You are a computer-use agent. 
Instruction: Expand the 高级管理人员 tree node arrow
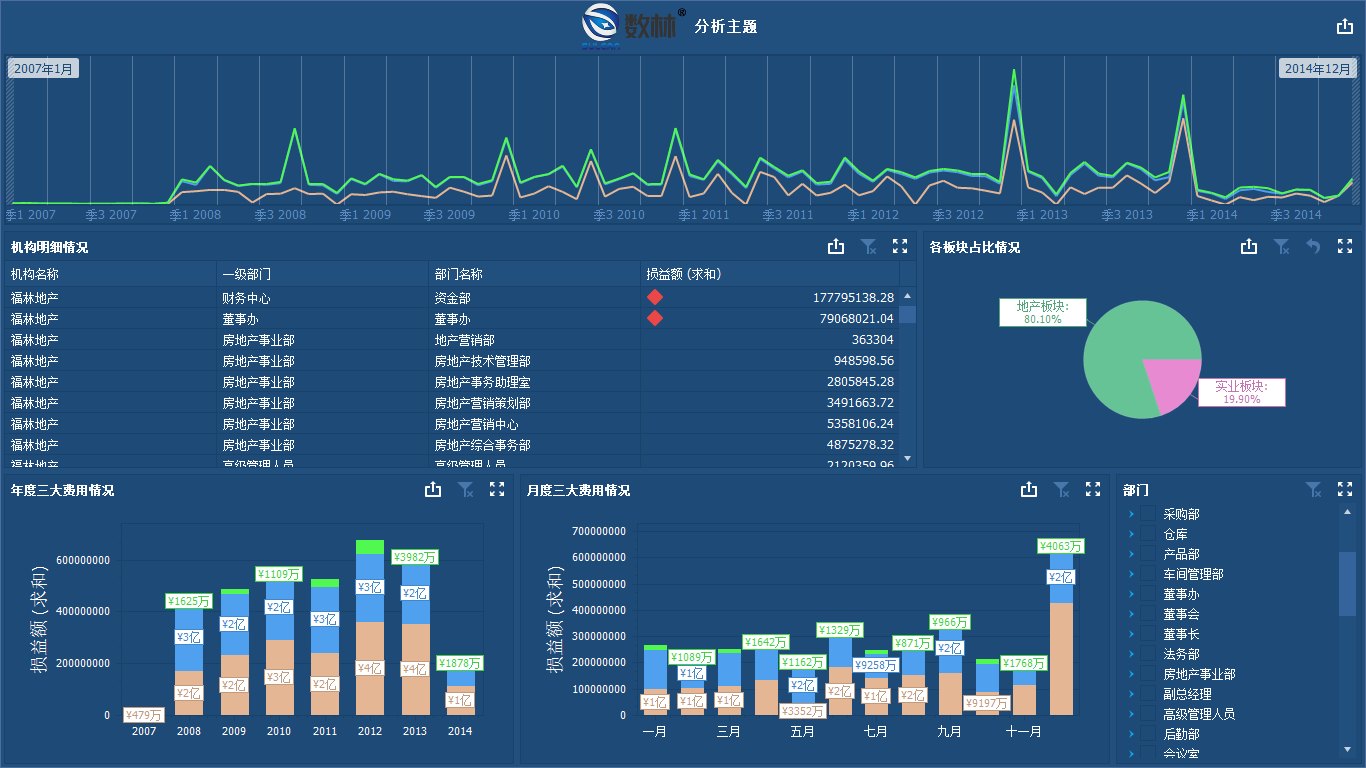click(x=1131, y=713)
